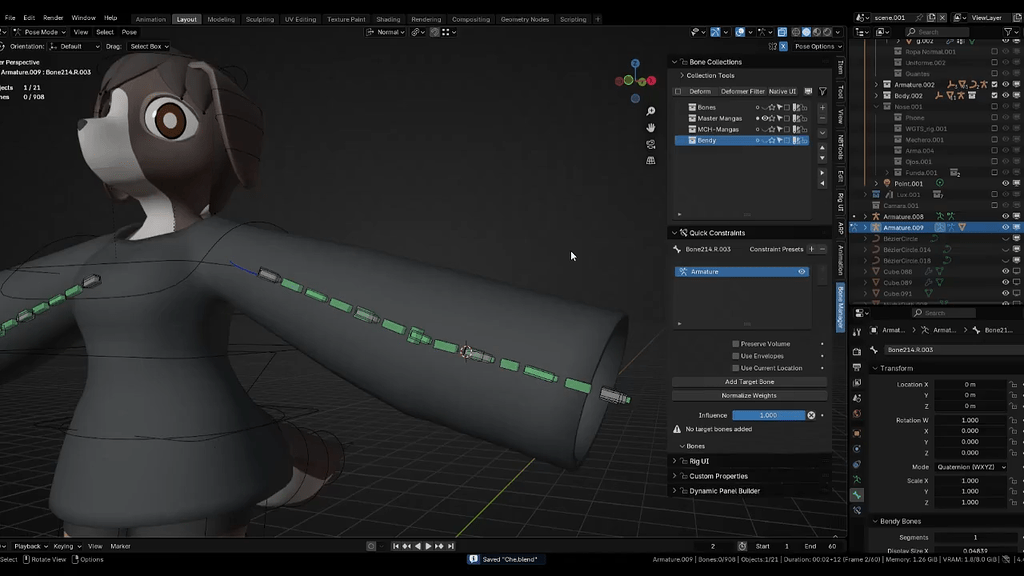Toggle show overlays icon in viewport header

[740, 32]
